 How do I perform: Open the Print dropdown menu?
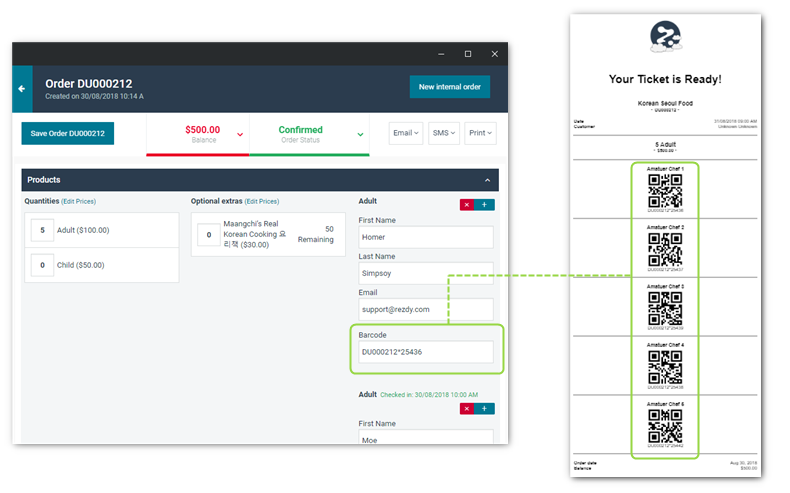[x=480, y=133]
